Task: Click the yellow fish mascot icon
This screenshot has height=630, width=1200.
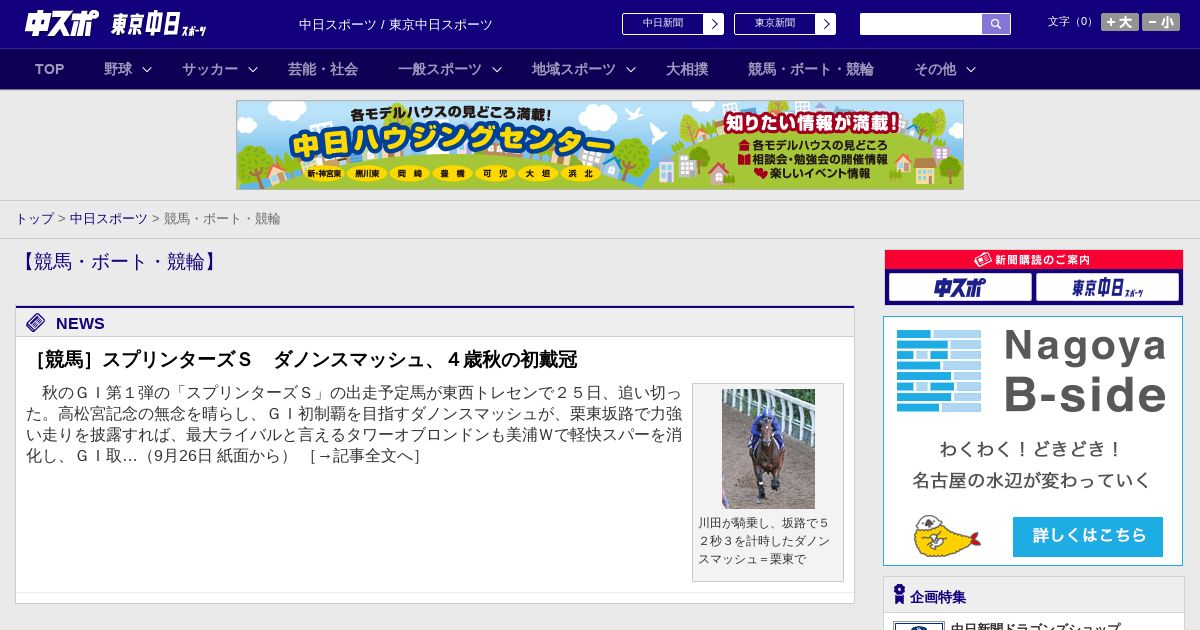Action: 946,536
